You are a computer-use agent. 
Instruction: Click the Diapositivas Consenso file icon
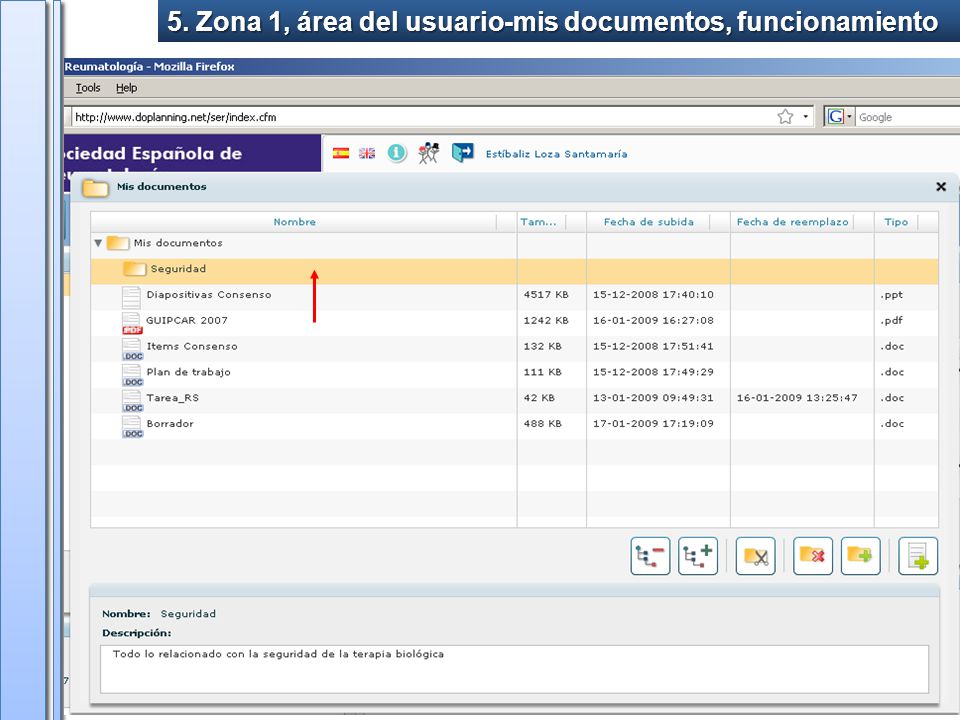(131, 297)
